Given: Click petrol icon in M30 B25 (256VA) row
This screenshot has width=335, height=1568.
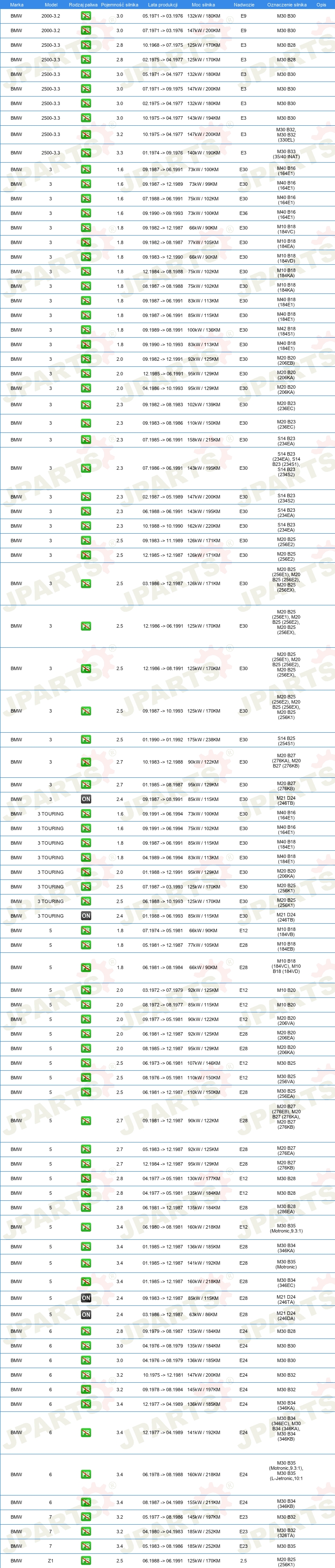Looking at the screenshot, I should click(86, 1078).
